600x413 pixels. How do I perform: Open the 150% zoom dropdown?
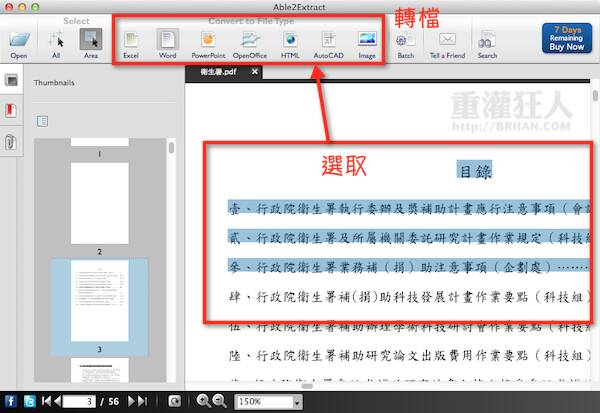(x=297, y=402)
